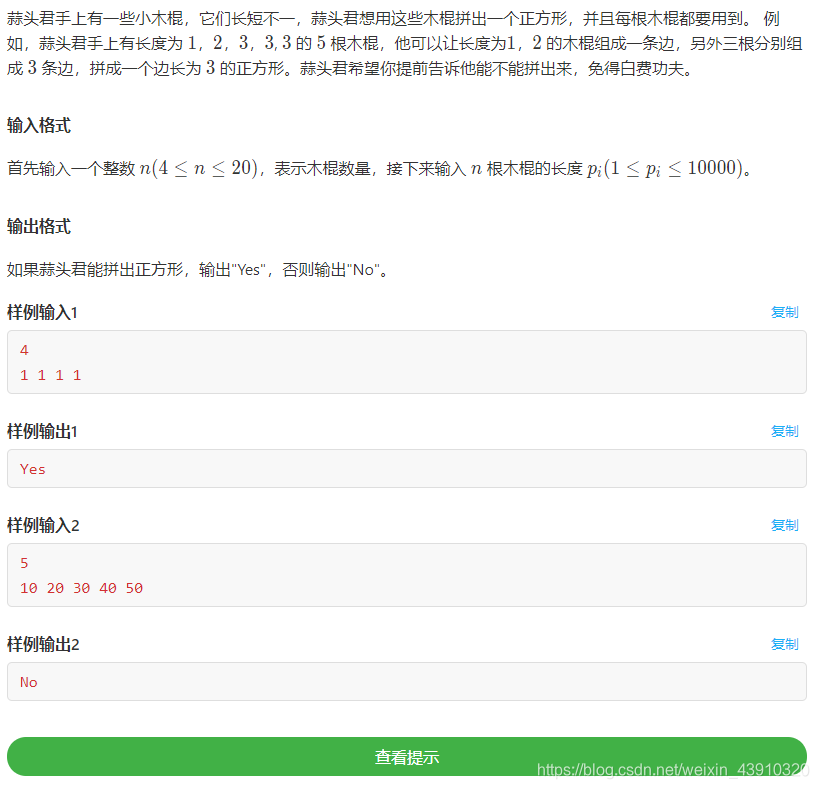Click the green 查看提示 button
819x789 pixels.
tap(407, 757)
